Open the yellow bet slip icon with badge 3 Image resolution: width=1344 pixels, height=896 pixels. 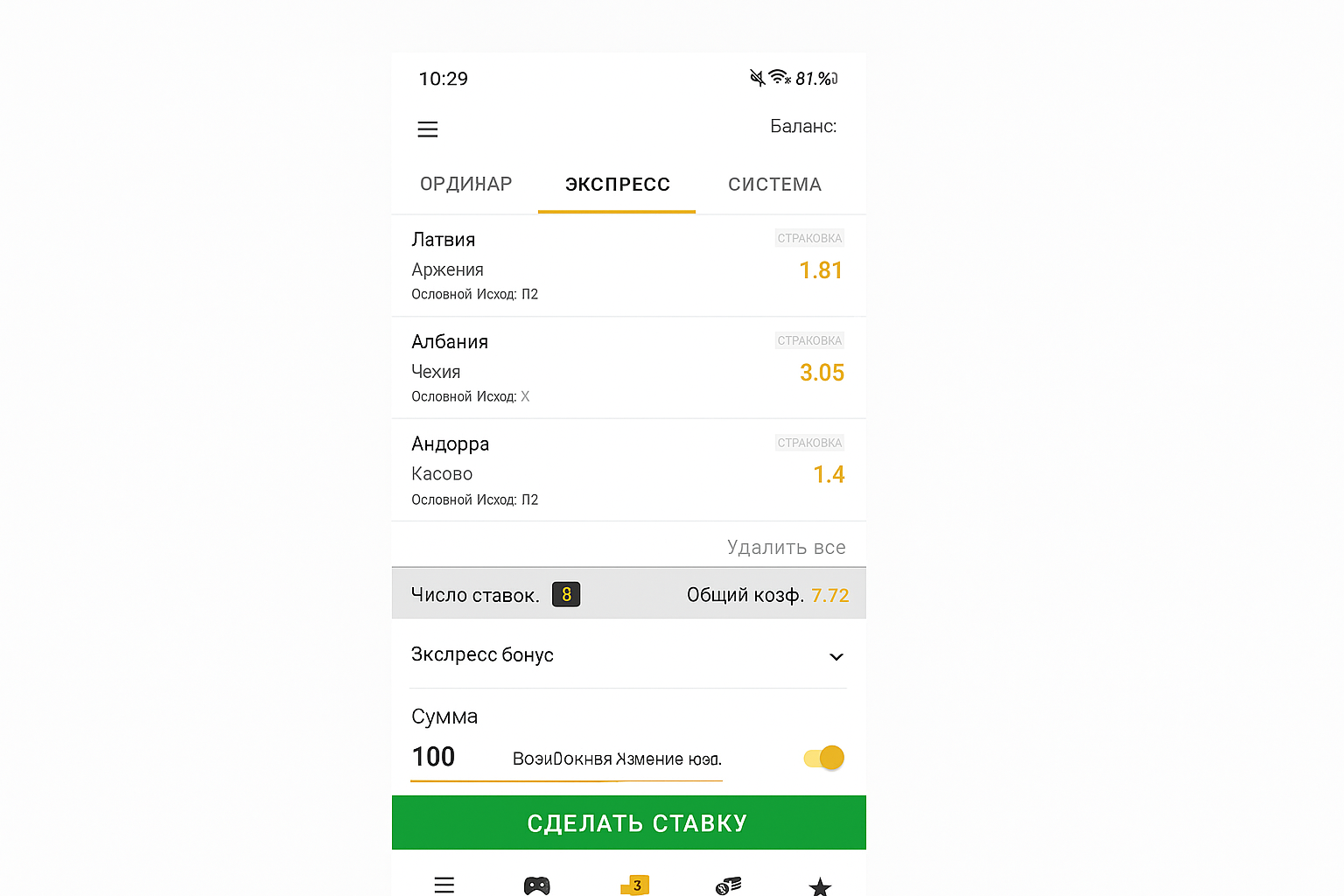635,885
